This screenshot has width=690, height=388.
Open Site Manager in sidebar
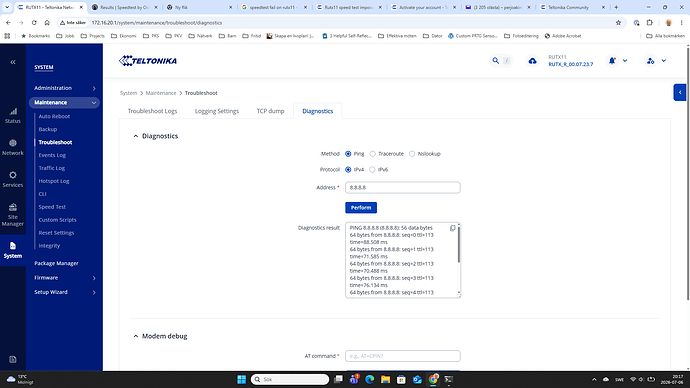13,215
